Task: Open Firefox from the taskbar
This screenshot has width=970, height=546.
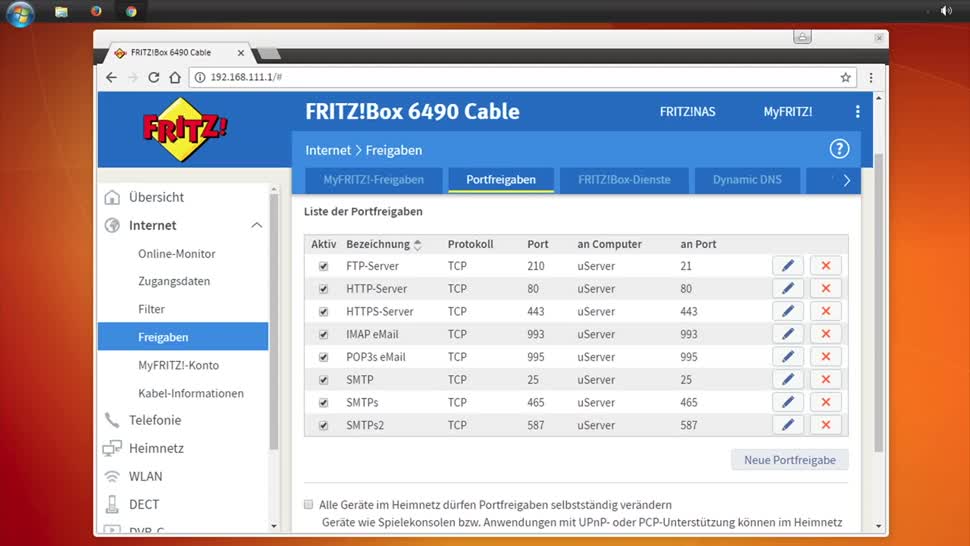Action: pyautogui.click(x=96, y=11)
